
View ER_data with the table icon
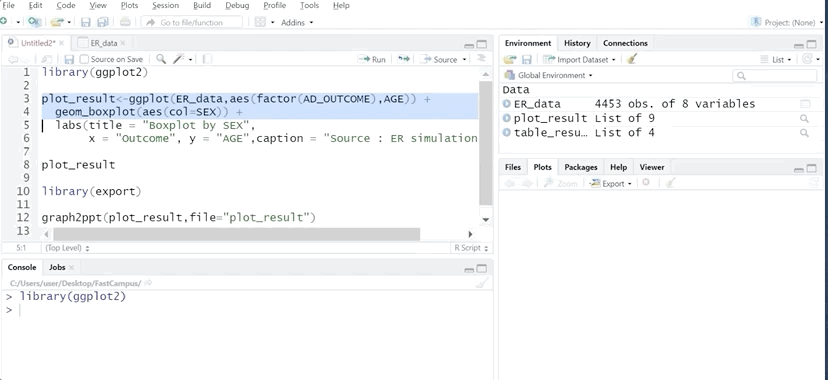[x=804, y=104]
